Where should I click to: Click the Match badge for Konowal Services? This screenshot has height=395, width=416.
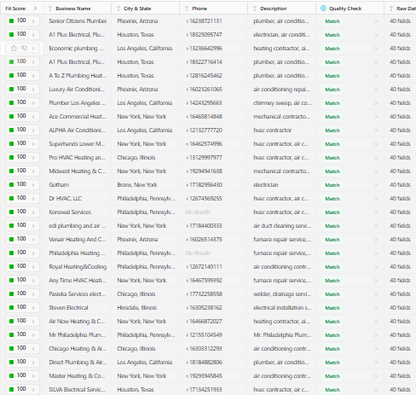[x=332, y=212]
